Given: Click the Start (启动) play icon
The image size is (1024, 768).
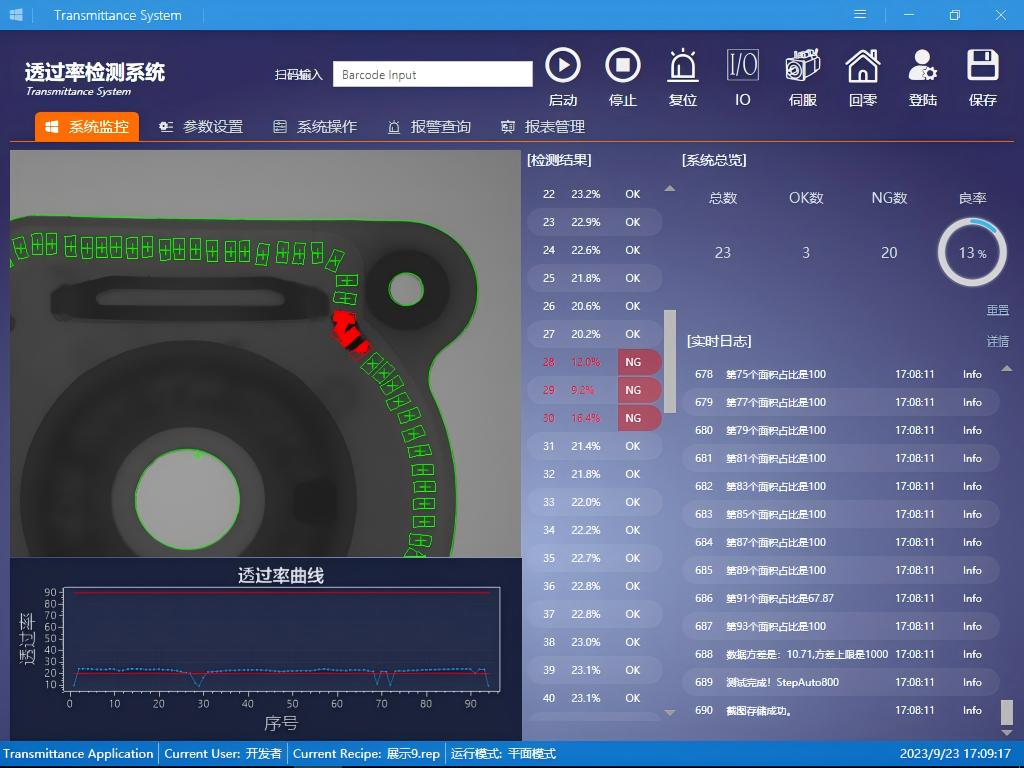Looking at the screenshot, I should (x=563, y=66).
